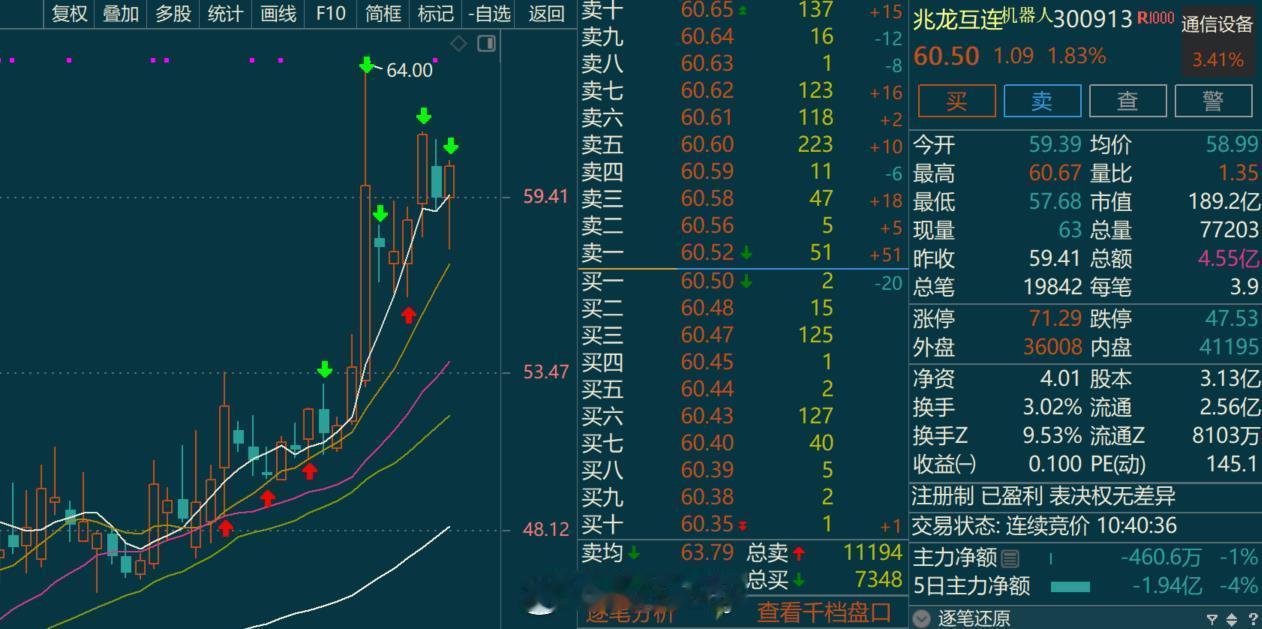Click the R1000 margin badge
This screenshot has height=629, width=1262.
click(x=1155, y=18)
